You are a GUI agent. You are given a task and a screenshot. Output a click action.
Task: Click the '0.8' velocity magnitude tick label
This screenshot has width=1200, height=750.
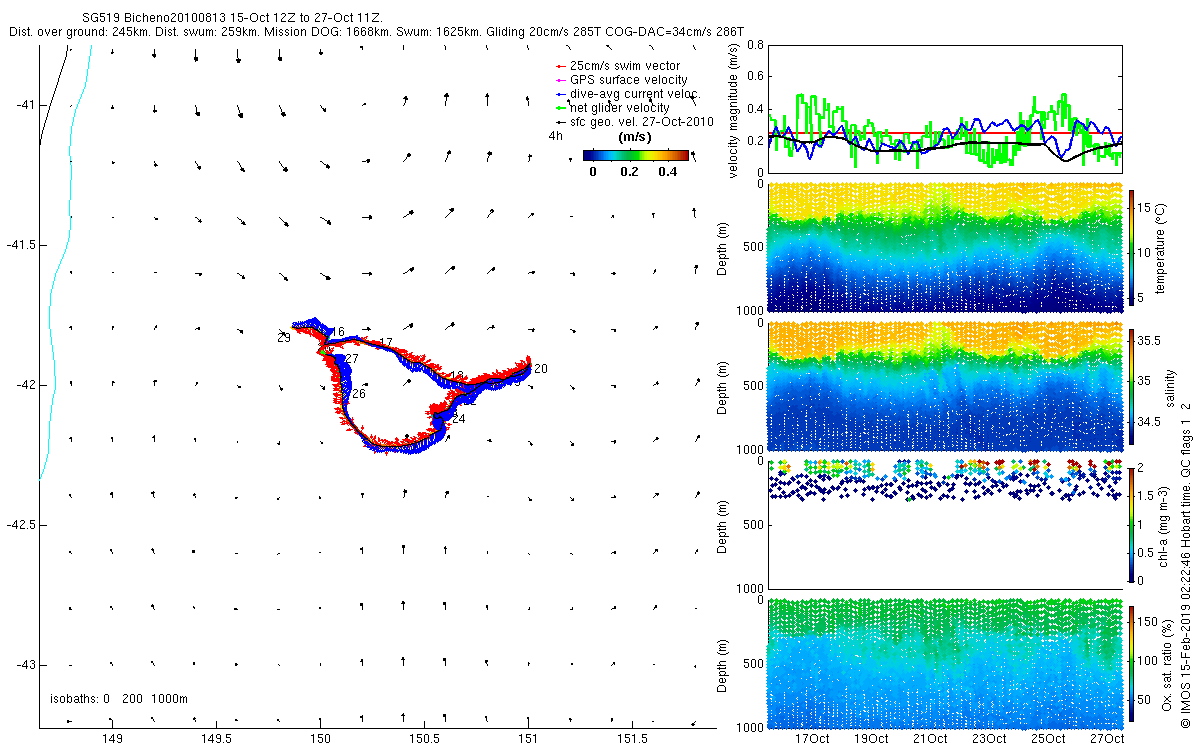pos(756,45)
